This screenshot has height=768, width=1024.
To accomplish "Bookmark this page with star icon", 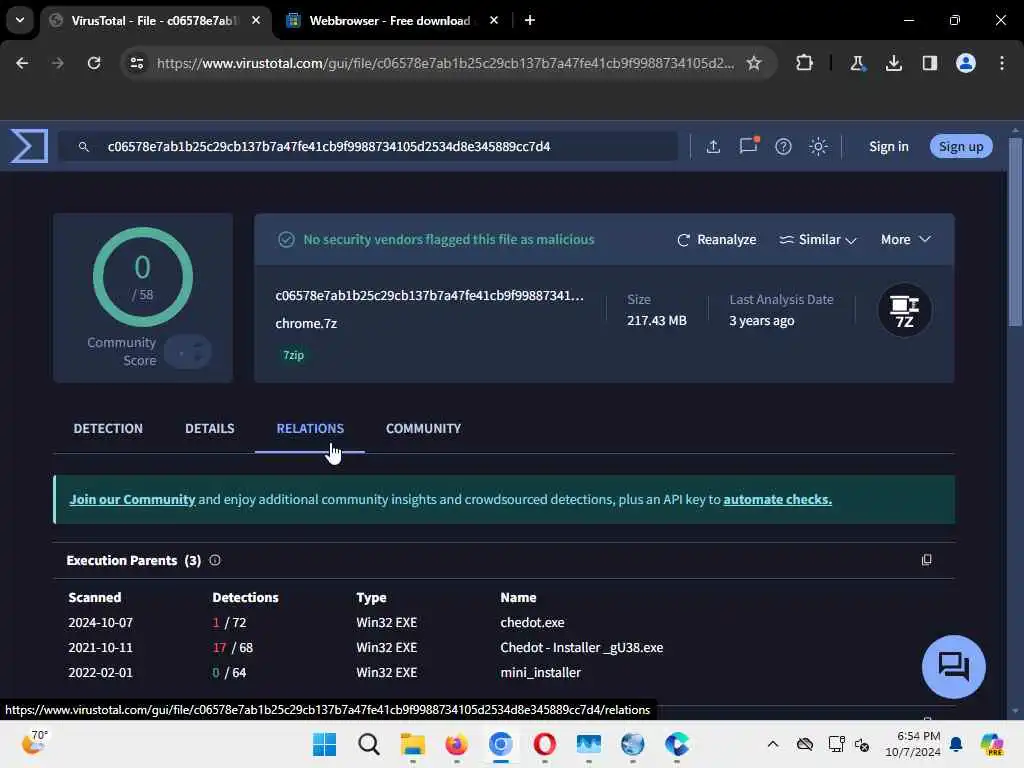I will pos(754,63).
